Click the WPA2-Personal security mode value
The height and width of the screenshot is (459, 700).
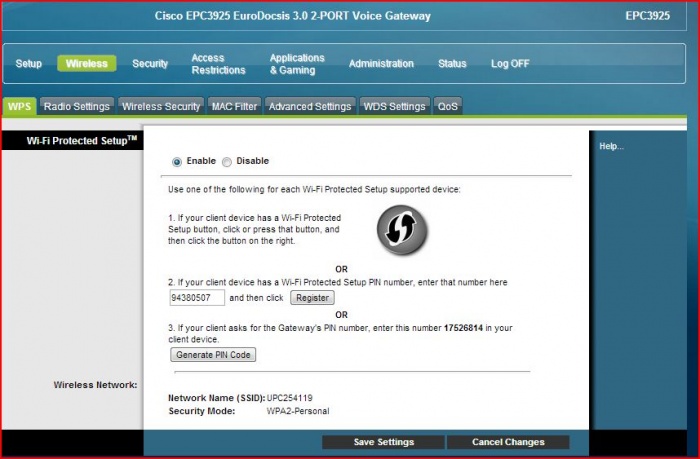tap(298, 411)
